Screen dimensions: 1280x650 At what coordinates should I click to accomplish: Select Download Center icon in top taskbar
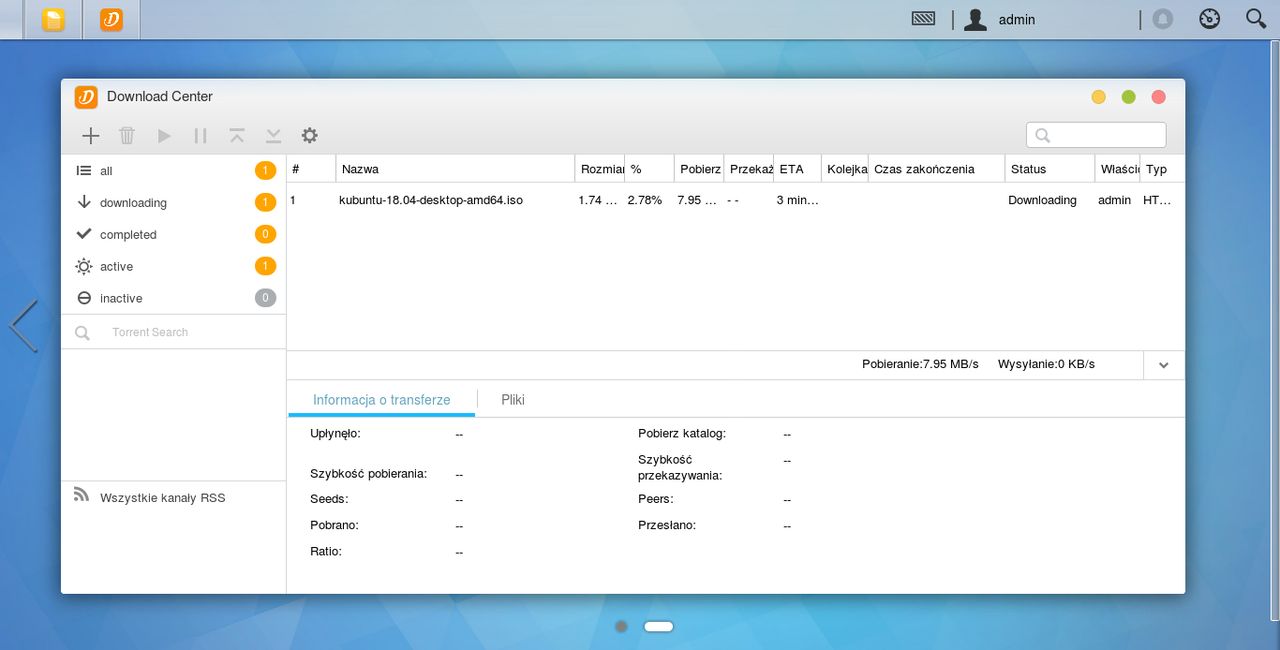pos(111,19)
